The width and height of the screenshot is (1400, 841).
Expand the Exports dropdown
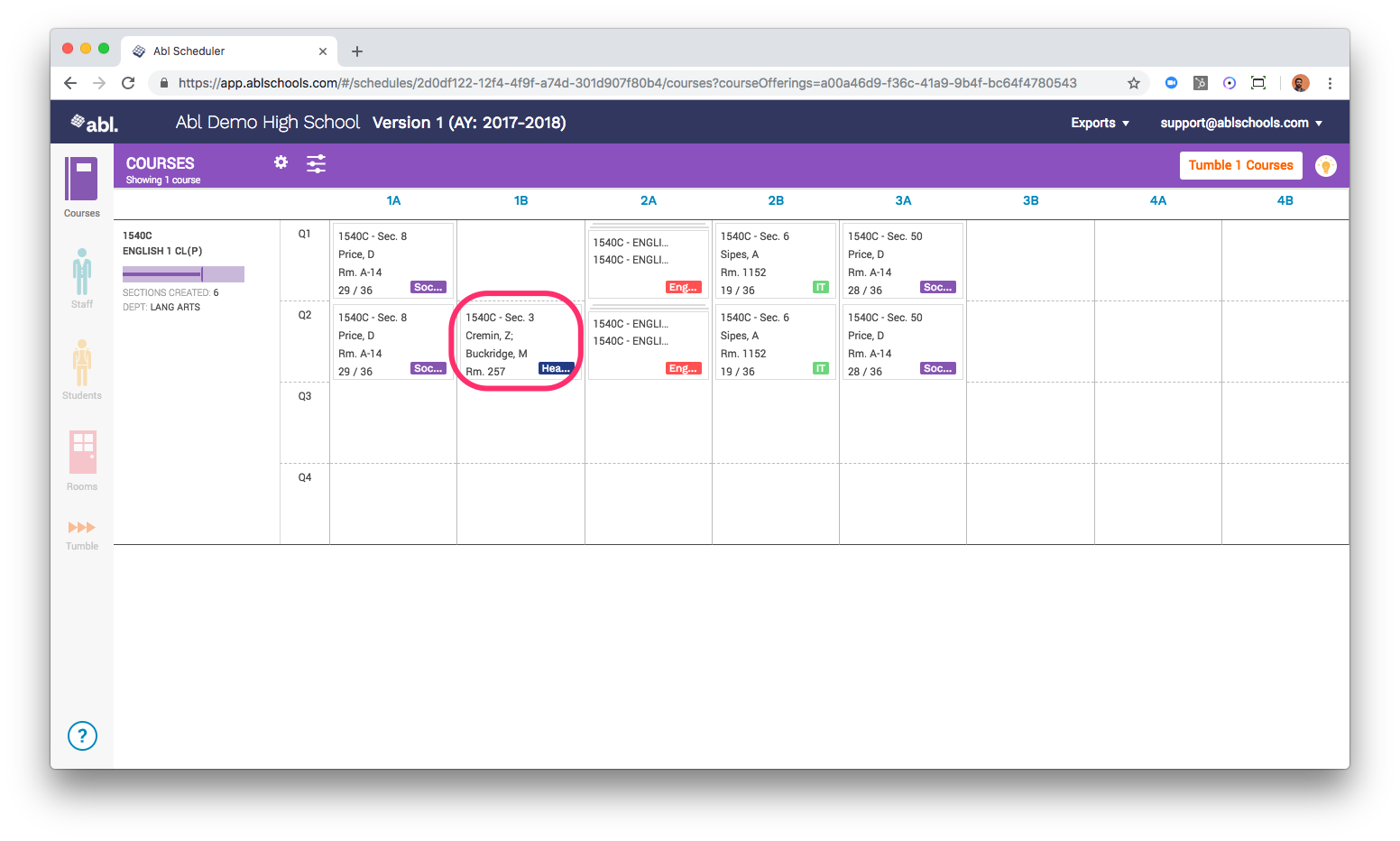pos(1100,123)
